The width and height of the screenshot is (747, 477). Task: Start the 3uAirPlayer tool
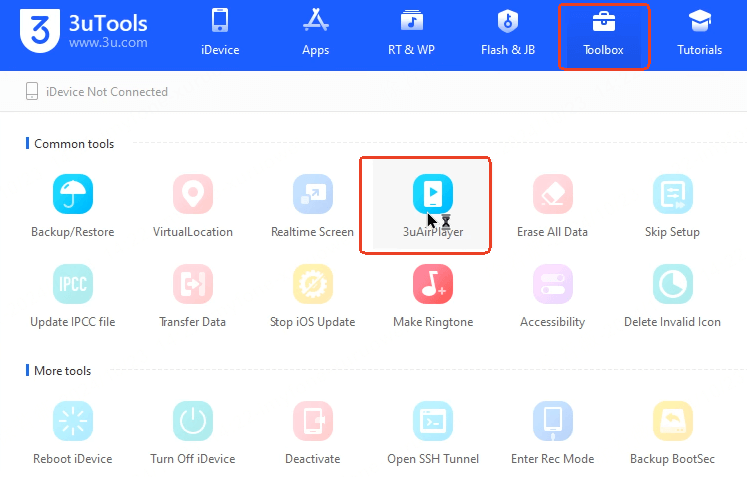point(433,194)
